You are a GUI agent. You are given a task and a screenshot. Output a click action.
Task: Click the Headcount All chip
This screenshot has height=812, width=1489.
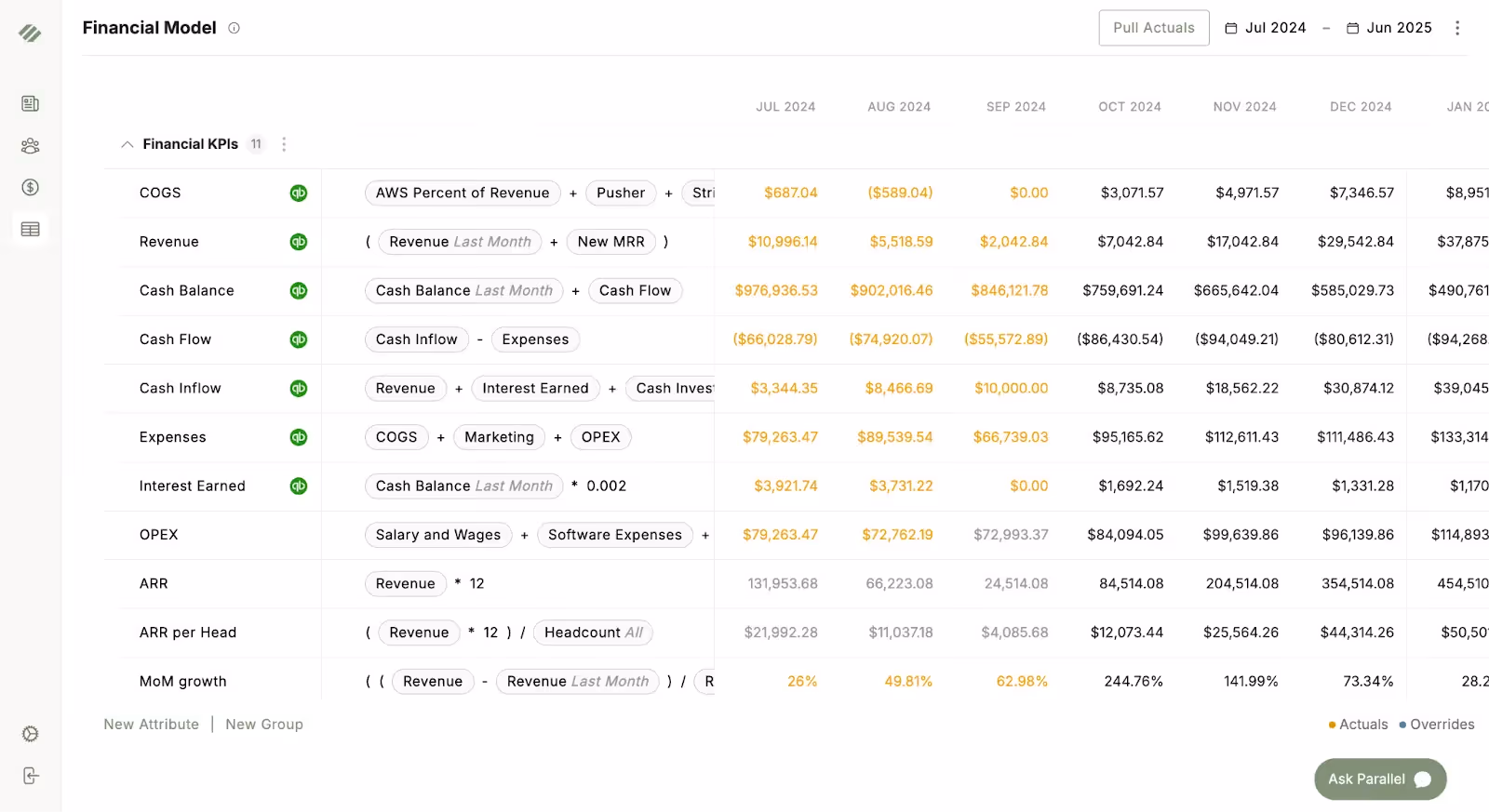click(594, 632)
